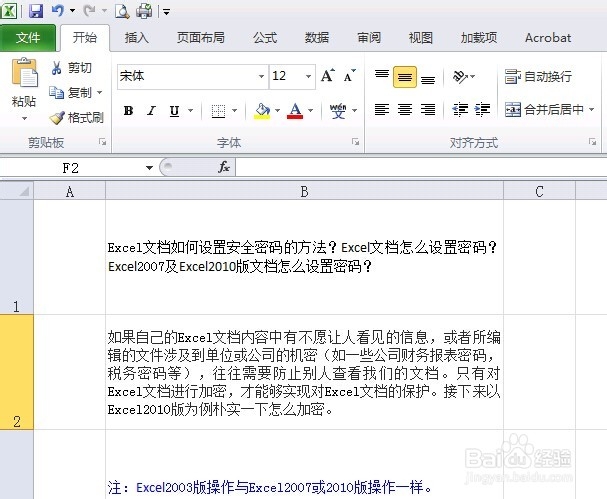Apply yellow fill color bucket
Screen dimensions: 607x499
point(262,111)
